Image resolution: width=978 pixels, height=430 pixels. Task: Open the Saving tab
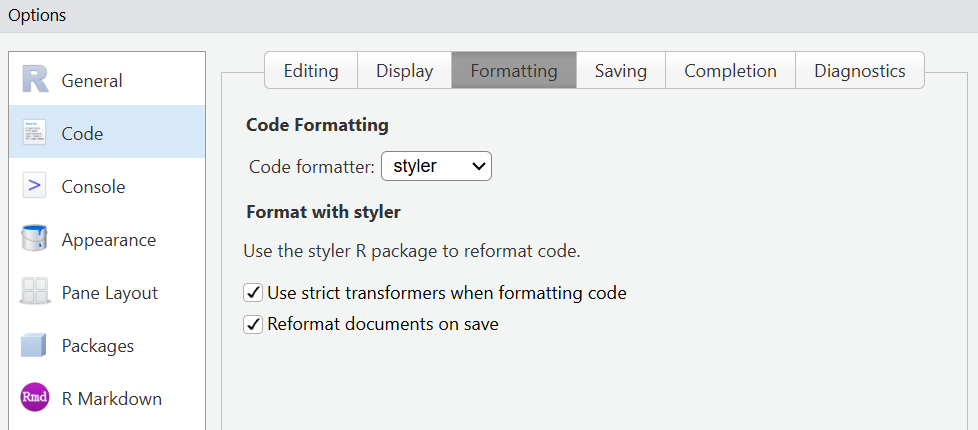(x=620, y=71)
